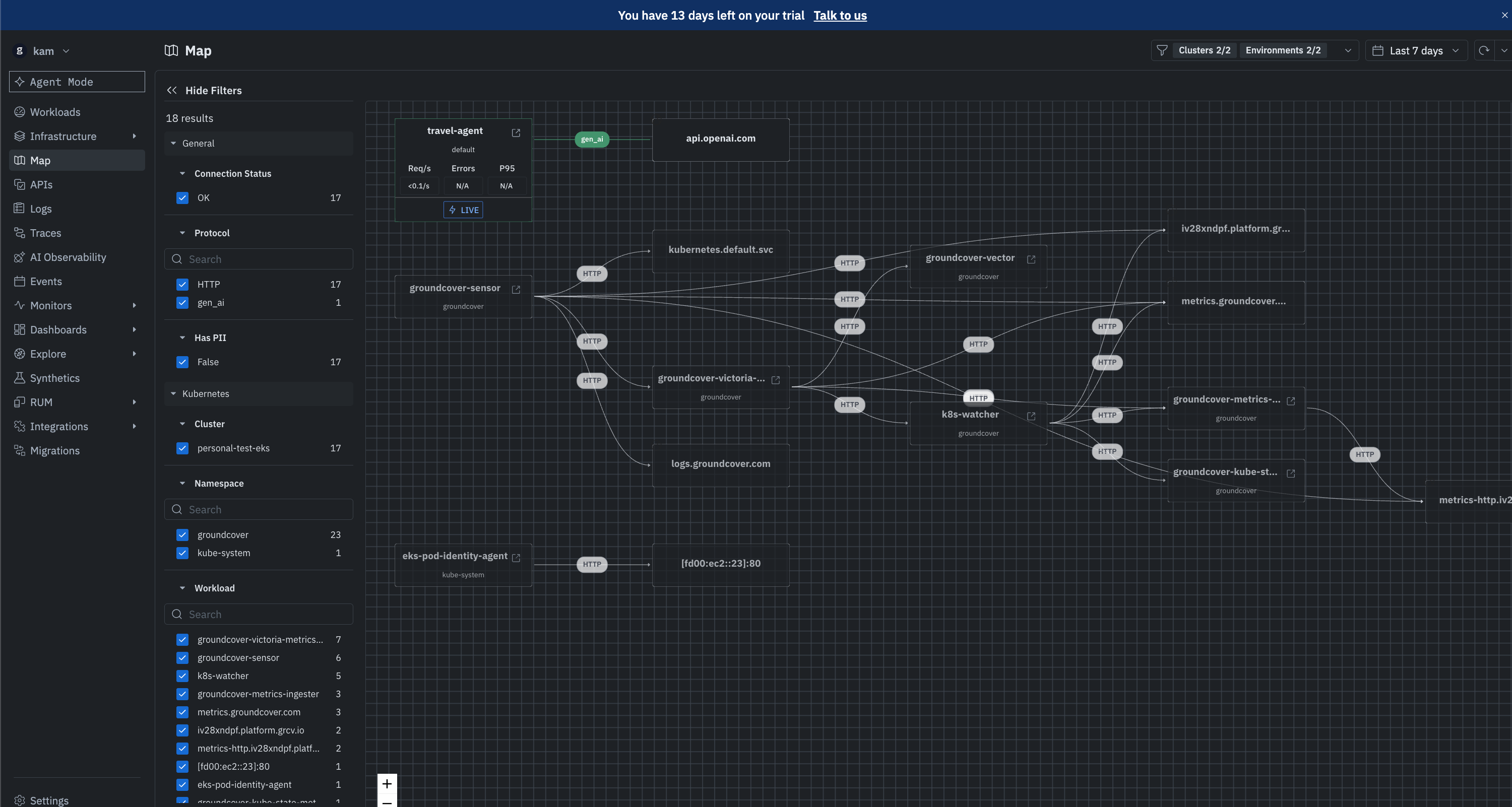This screenshot has height=807, width=1512.
Task: Uncheck the groundcover namespace checkbox
Action: pos(182,535)
